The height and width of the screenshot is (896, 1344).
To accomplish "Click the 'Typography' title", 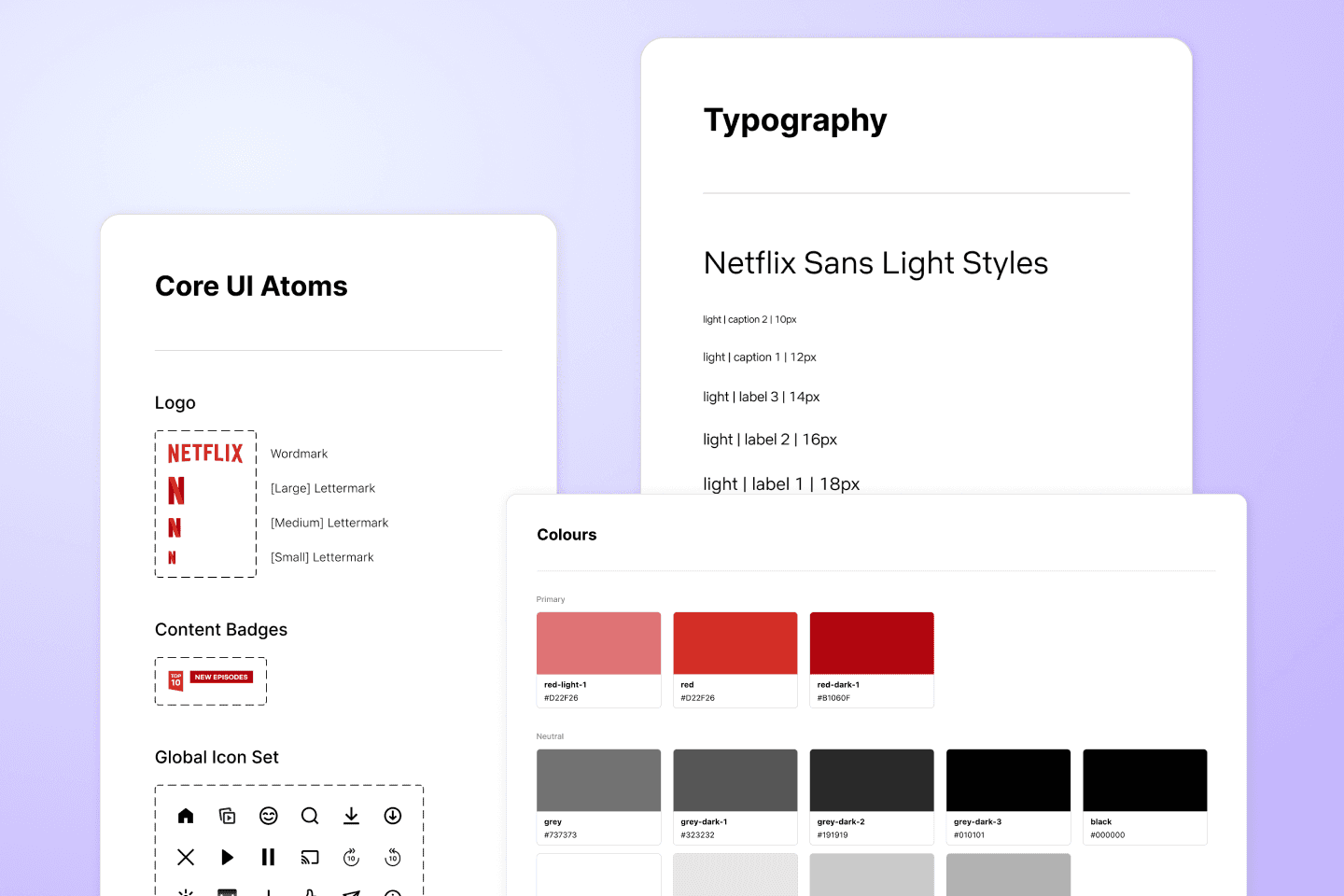I will pyautogui.click(x=795, y=121).
